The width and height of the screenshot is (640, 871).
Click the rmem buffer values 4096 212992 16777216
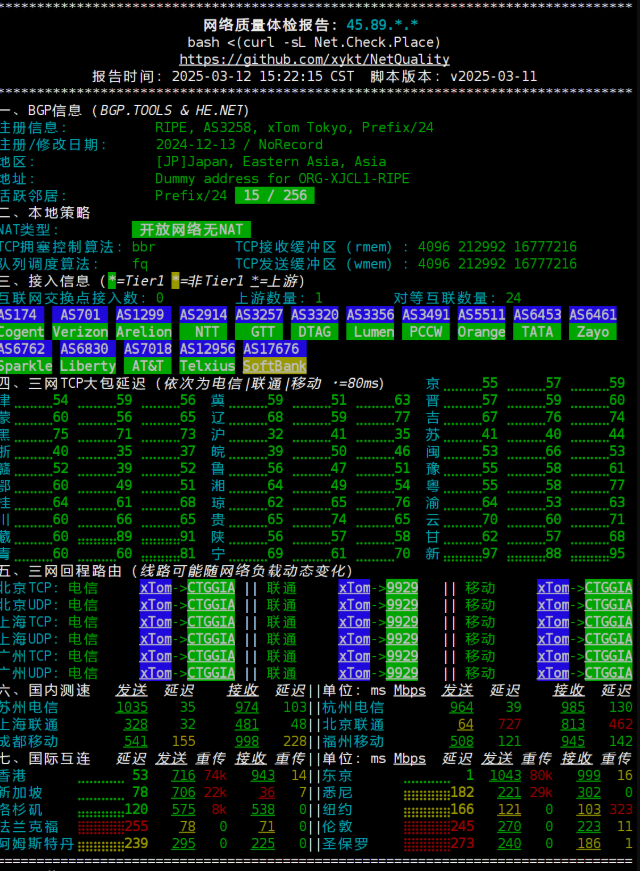tap(497, 247)
